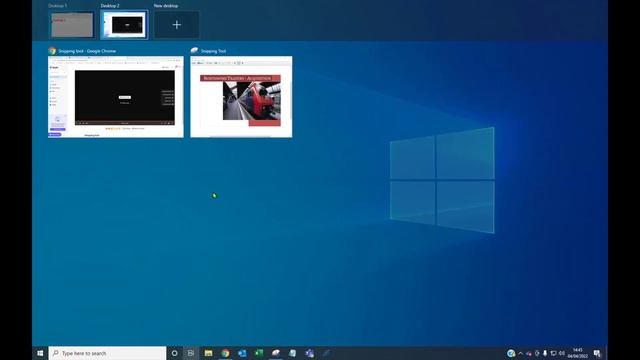Open the Snipping Tool window preview with the train image

pos(241,97)
